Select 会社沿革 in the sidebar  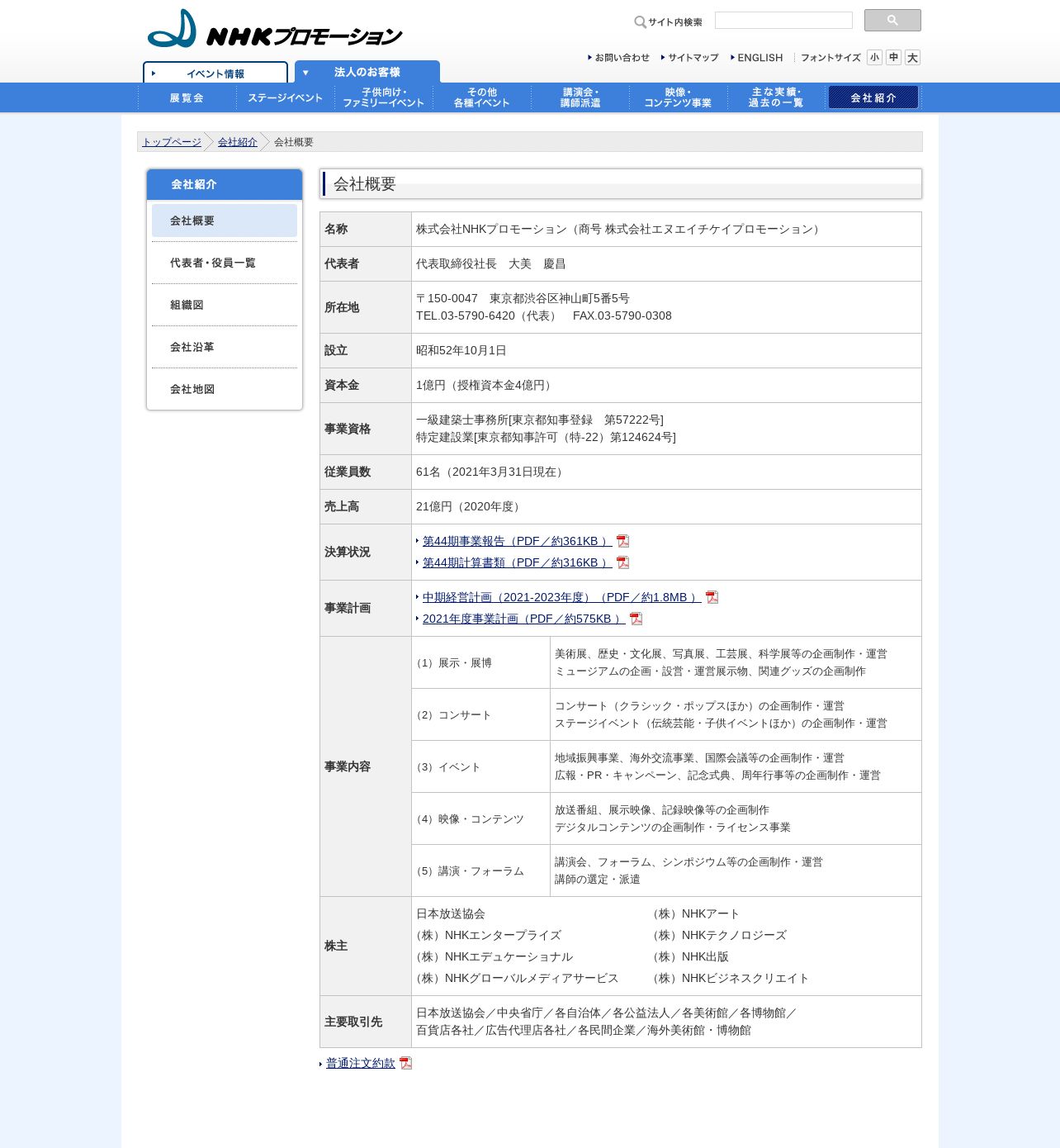pyautogui.click(x=225, y=347)
